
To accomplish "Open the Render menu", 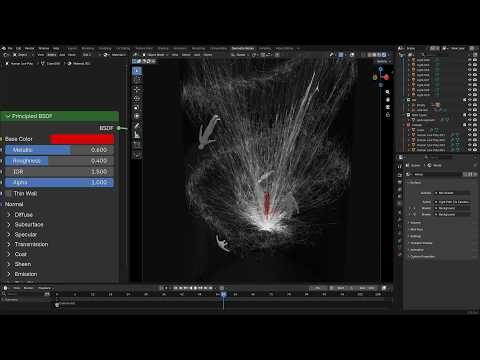I will (30, 48).
